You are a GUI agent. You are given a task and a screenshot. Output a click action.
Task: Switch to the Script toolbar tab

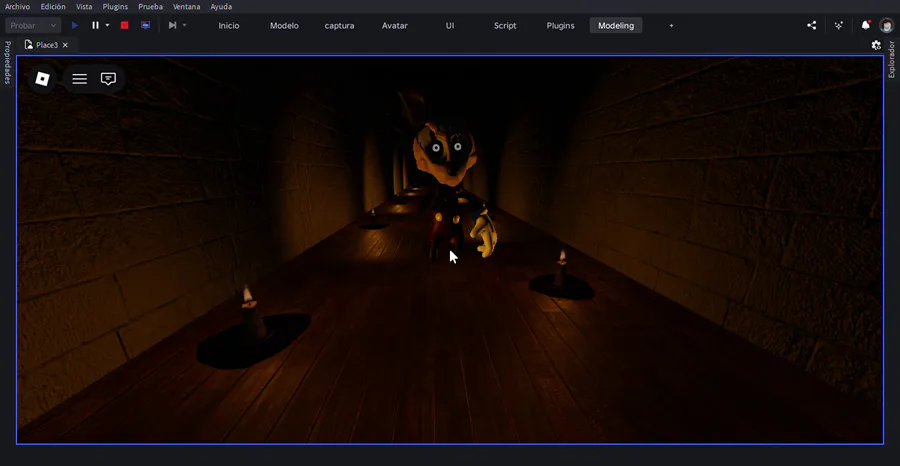click(x=505, y=25)
